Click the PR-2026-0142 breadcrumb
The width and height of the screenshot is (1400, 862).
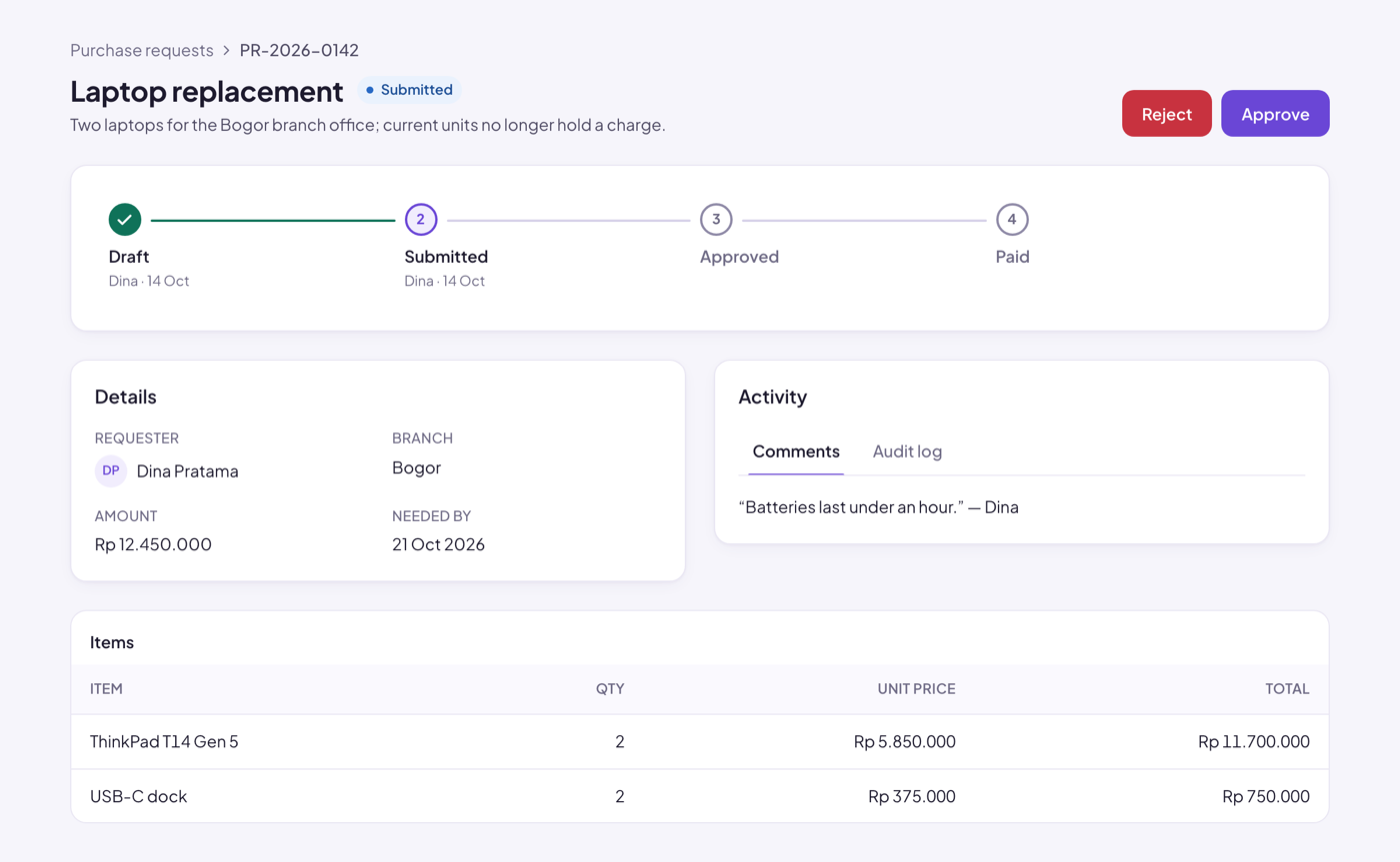pos(299,50)
